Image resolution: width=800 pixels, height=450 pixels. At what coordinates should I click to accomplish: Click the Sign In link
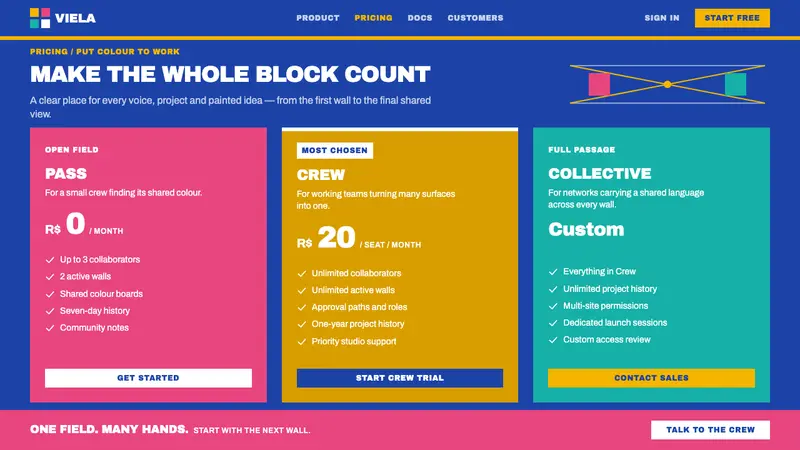(x=662, y=18)
